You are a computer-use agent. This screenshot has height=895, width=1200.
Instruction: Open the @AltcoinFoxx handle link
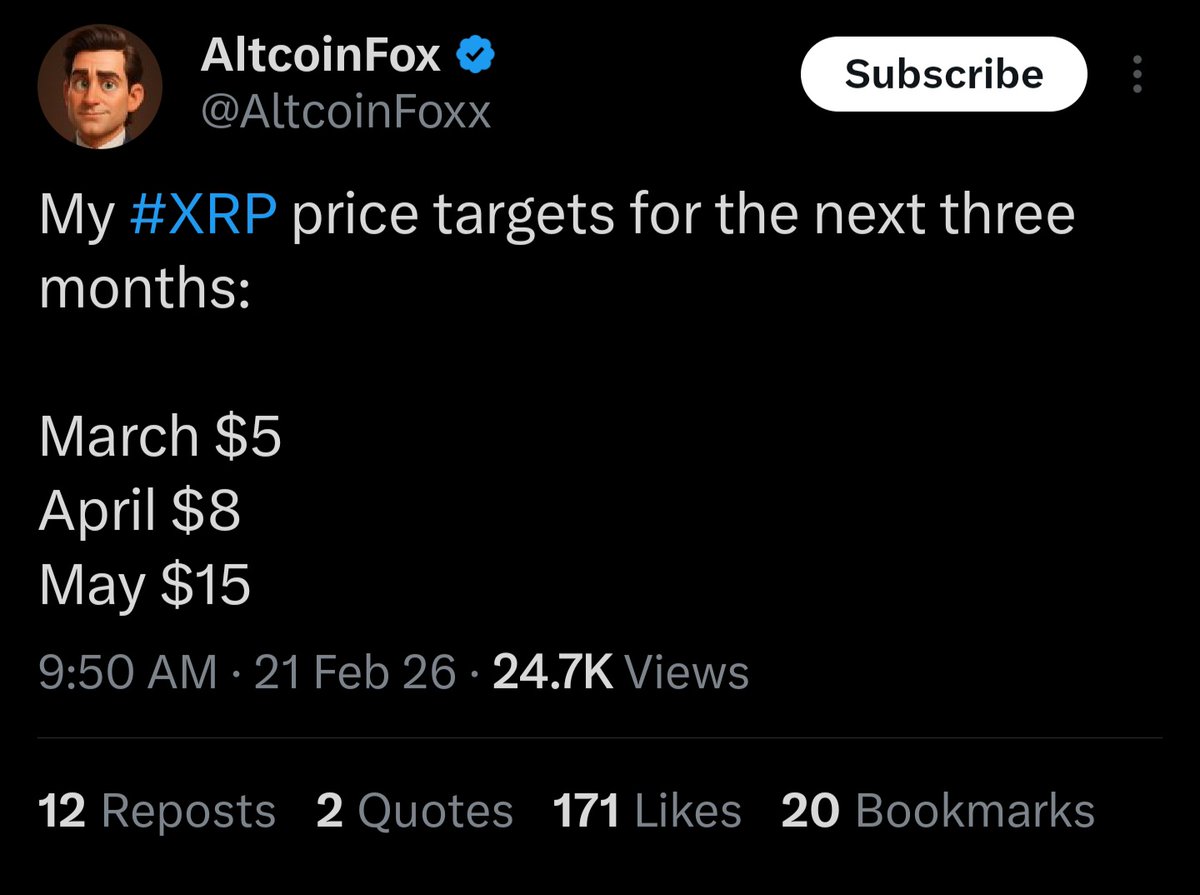(346, 113)
